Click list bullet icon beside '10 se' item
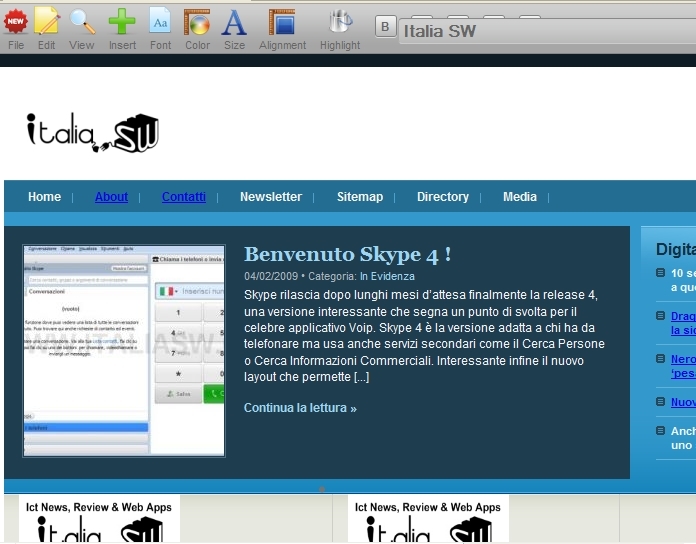This screenshot has width=696, height=544. (x=660, y=272)
